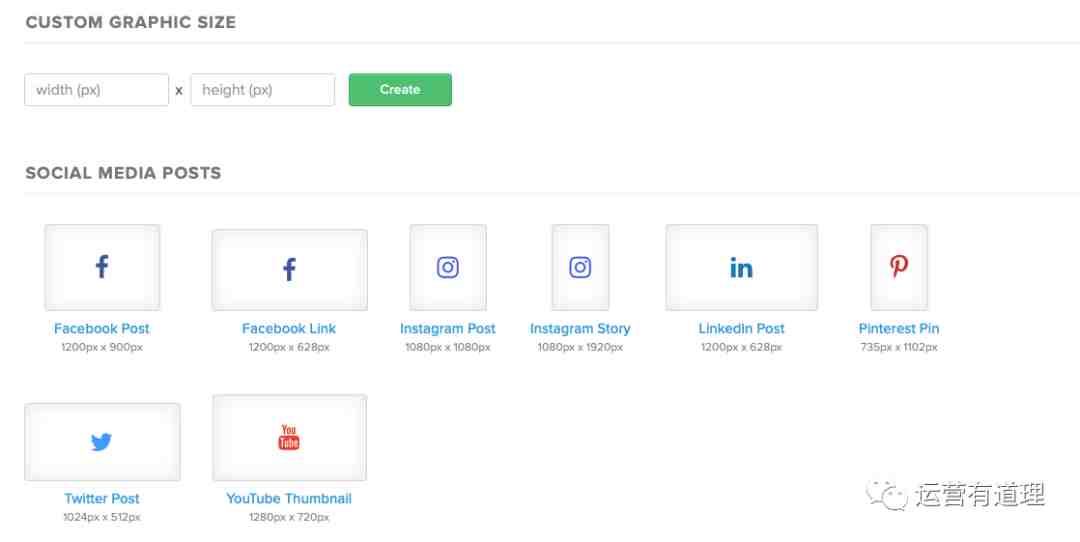Click the height (px) input field

click(x=262, y=90)
